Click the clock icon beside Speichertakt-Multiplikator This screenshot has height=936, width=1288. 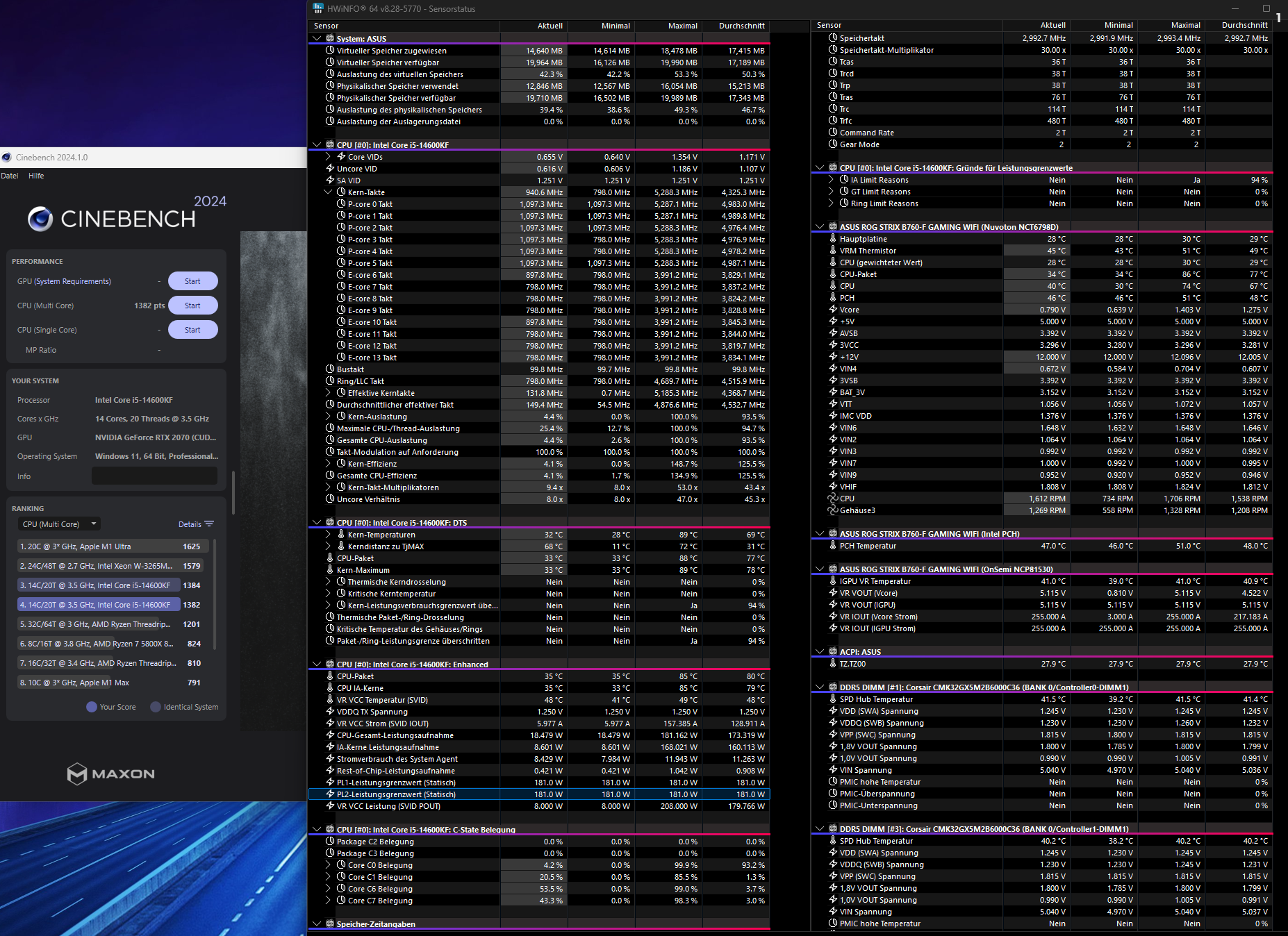833,50
